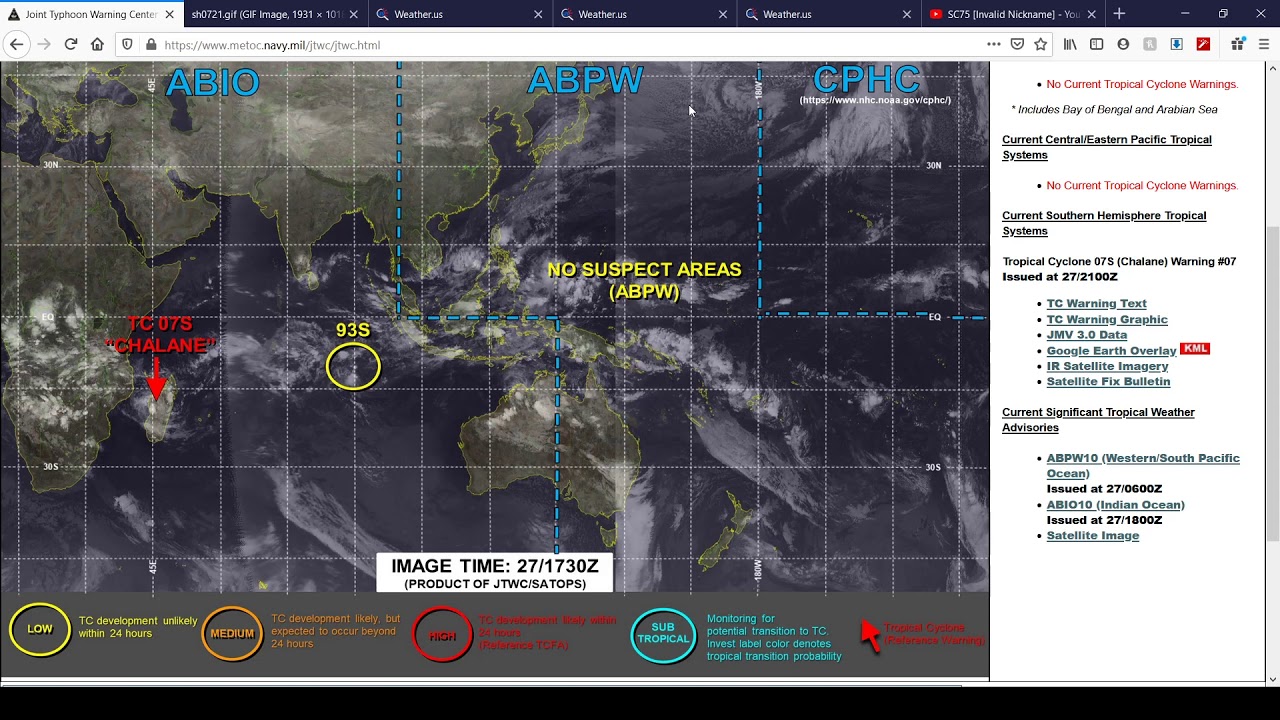Open the JMV 3.0 Data link
This screenshot has width=1280, height=720.
[x=1086, y=335]
